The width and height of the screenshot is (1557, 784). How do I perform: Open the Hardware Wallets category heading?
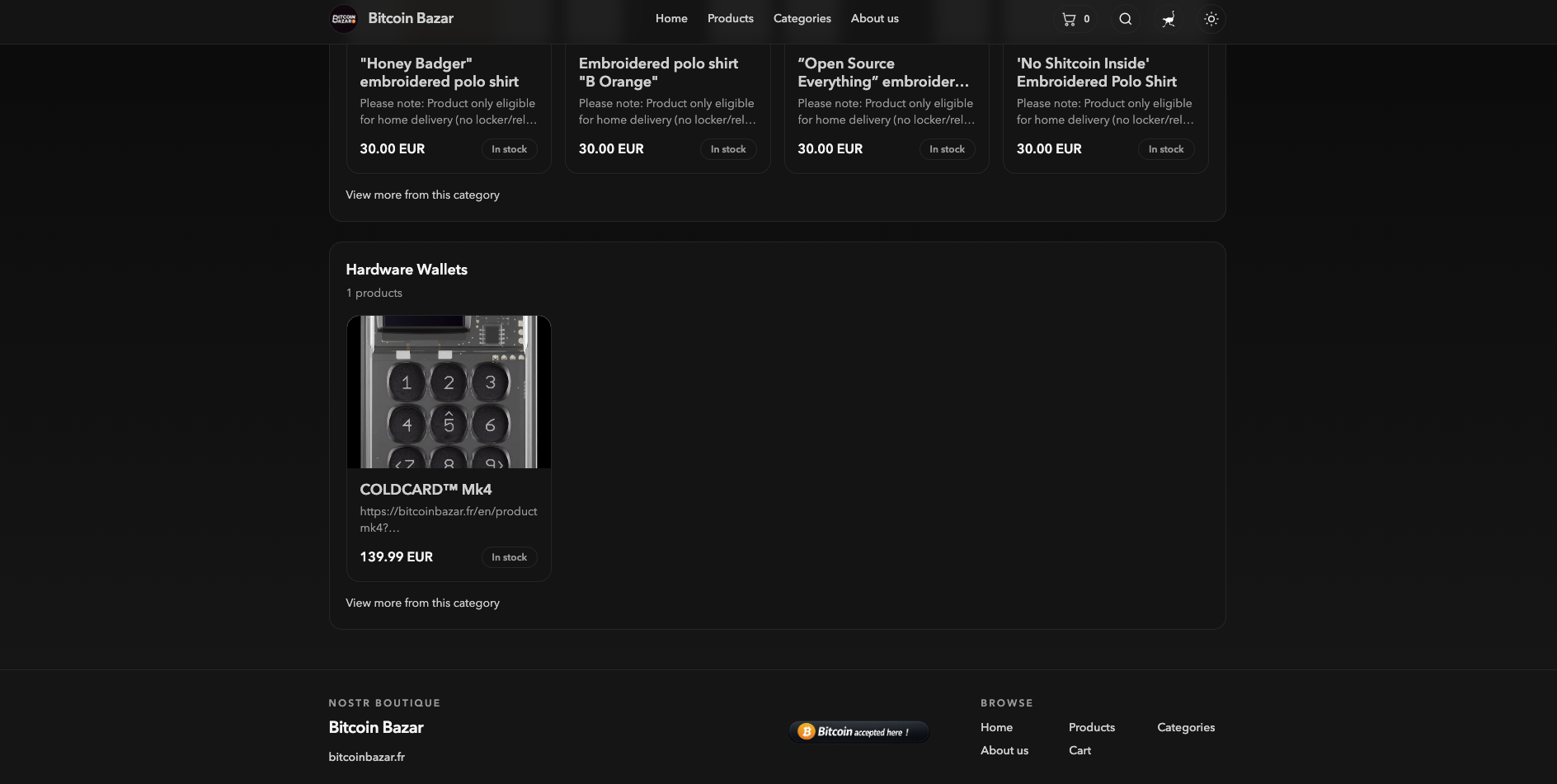(x=407, y=270)
